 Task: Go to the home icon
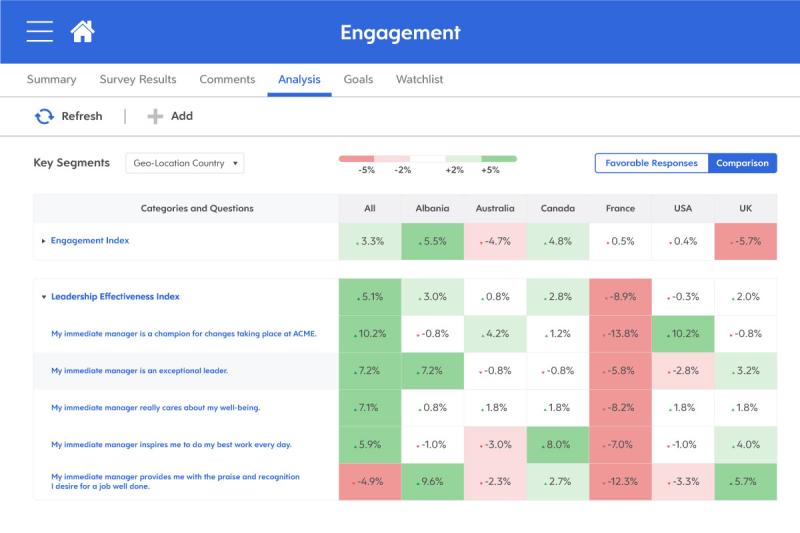tap(82, 32)
